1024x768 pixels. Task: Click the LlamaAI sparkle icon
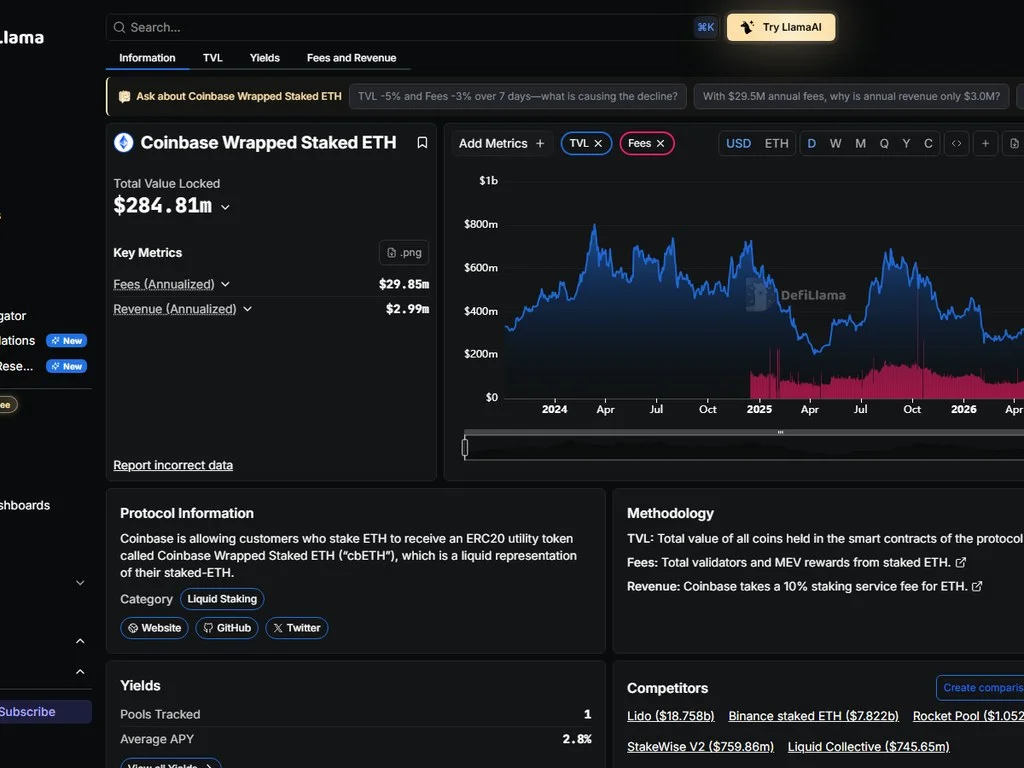click(747, 27)
